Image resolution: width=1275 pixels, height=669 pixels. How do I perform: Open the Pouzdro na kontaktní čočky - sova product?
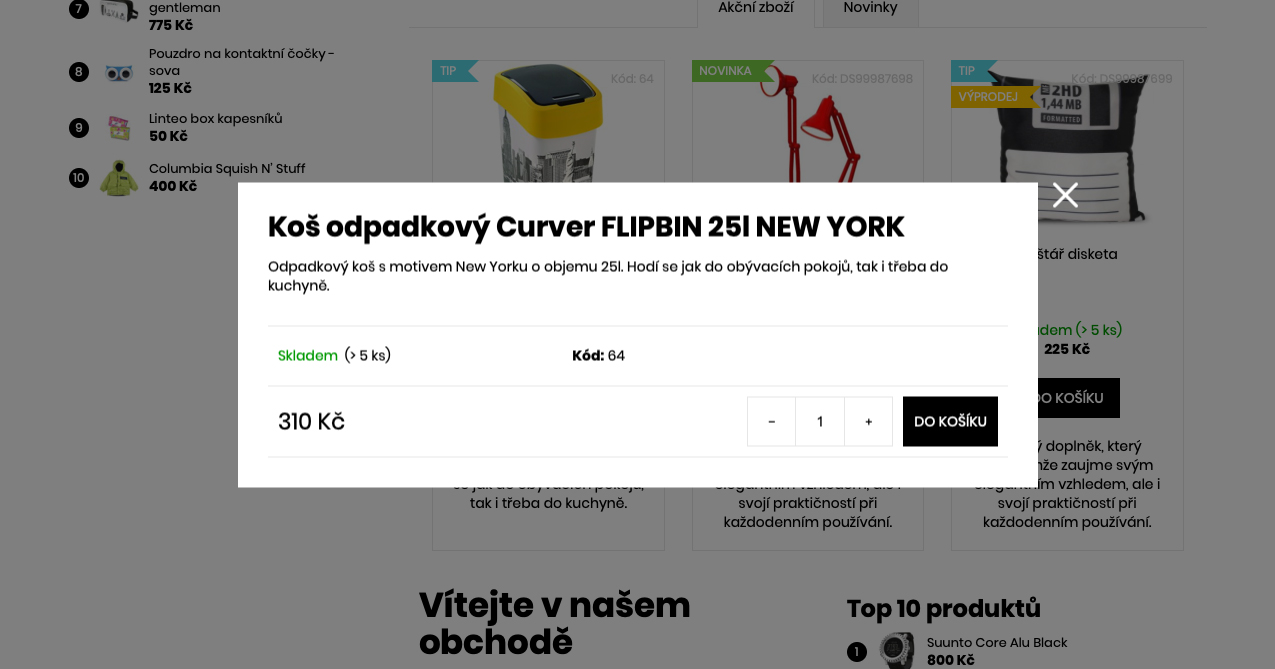pyautogui.click(x=242, y=62)
